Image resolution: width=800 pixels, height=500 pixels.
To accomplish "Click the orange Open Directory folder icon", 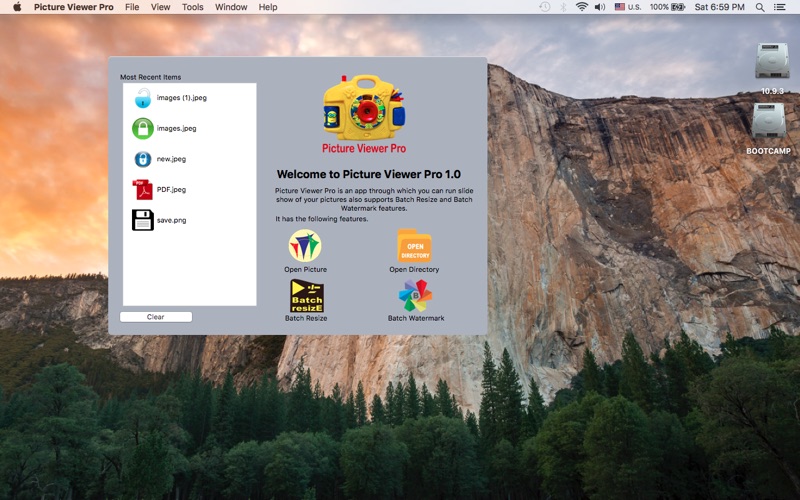I will point(414,245).
